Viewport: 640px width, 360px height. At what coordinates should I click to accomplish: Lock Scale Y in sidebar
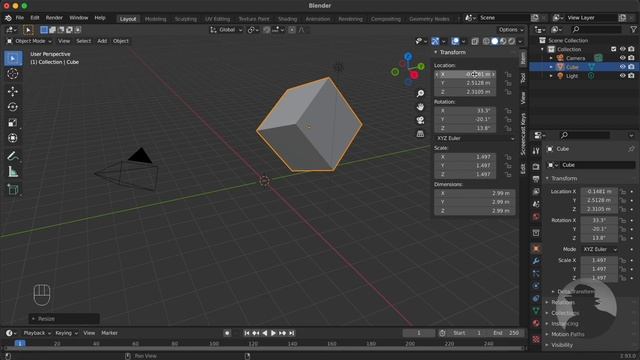(x=508, y=166)
